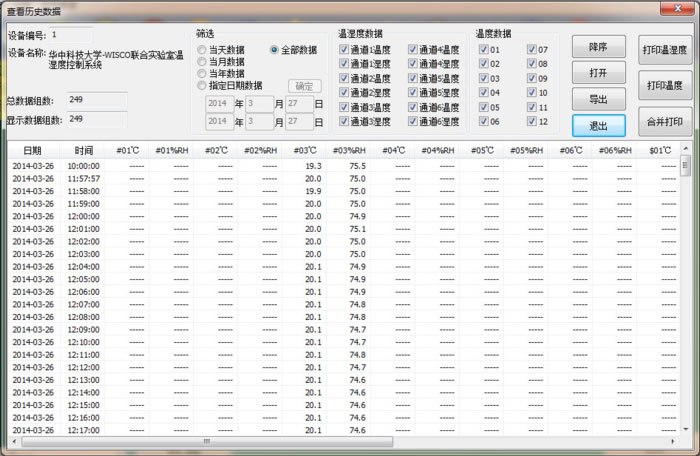The width and height of the screenshot is (700, 456).
Task: Click the 日期 column header
Action: pyautogui.click(x=33, y=150)
